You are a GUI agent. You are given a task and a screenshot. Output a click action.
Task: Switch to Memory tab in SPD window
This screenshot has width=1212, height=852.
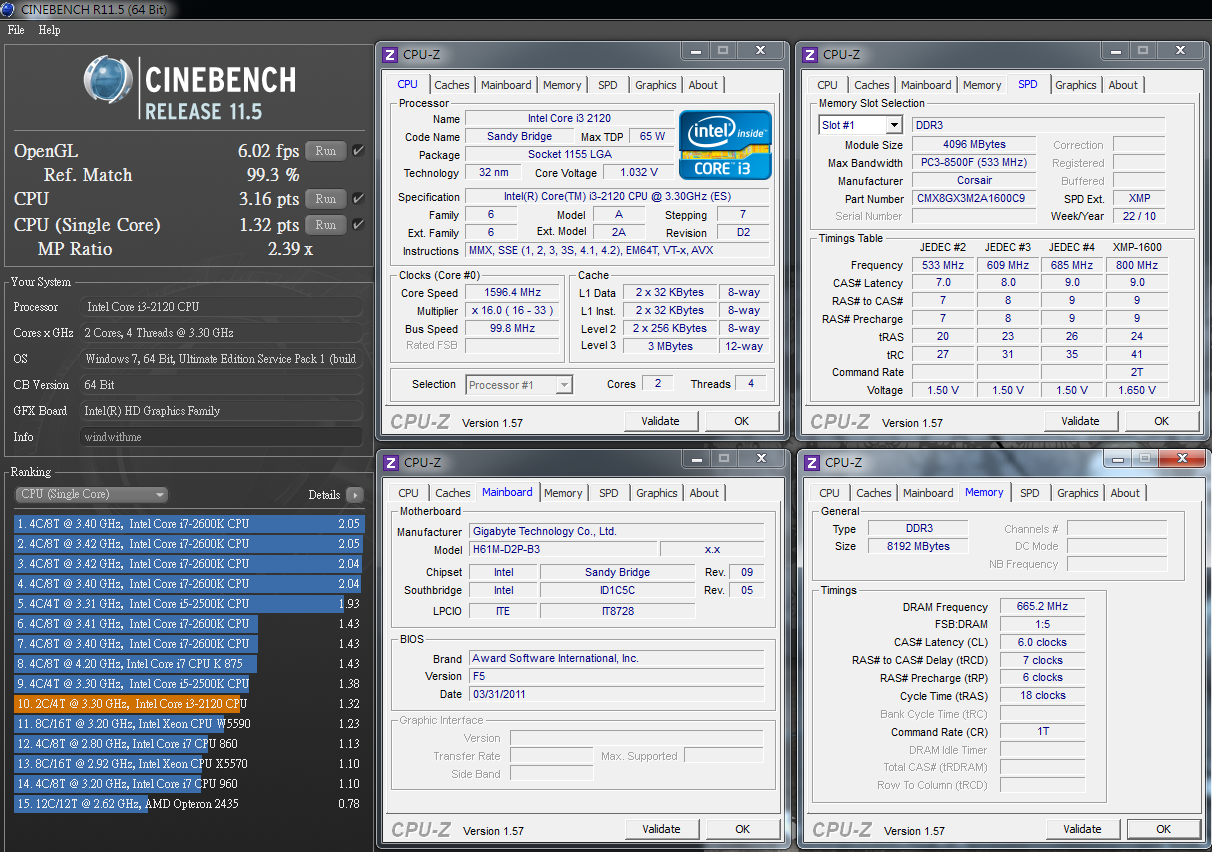[982, 85]
